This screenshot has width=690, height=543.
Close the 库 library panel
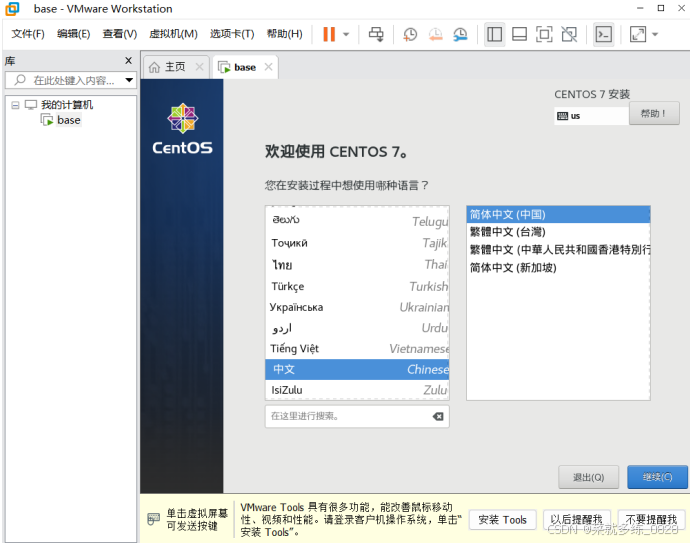click(128, 60)
